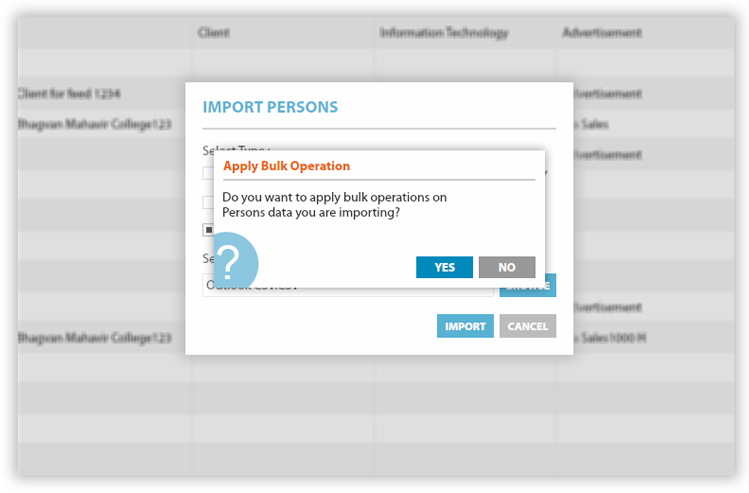The height and width of the screenshot is (493, 749).
Task: Click the CANCEL button in Import Persons
Action: pyautogui.click(x=528, y=326)
